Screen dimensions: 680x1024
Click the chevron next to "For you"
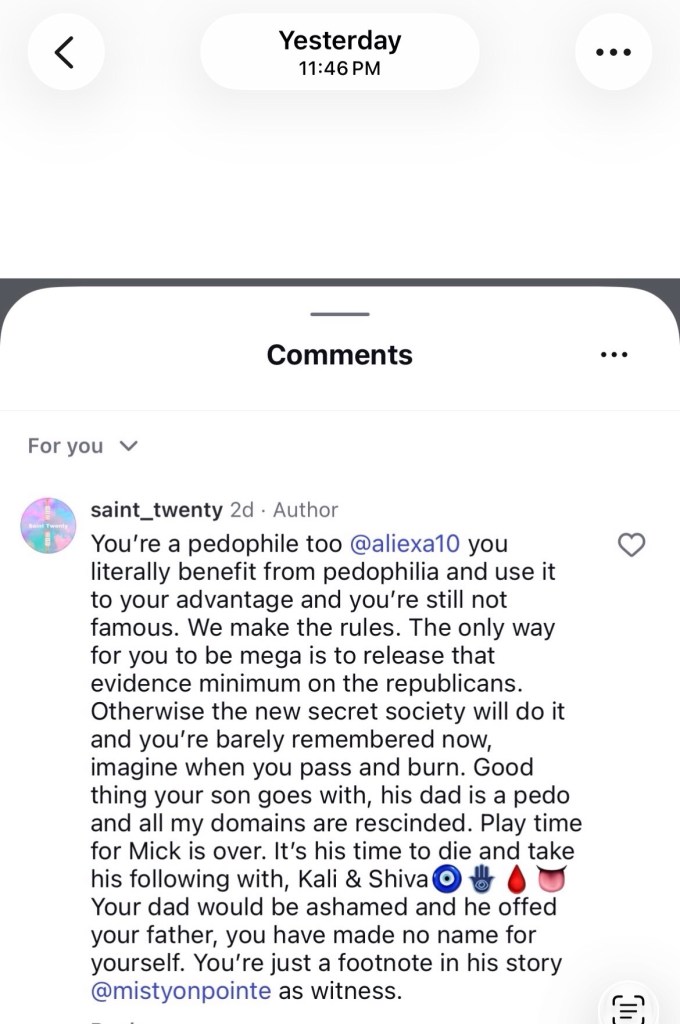pos(127,446)
